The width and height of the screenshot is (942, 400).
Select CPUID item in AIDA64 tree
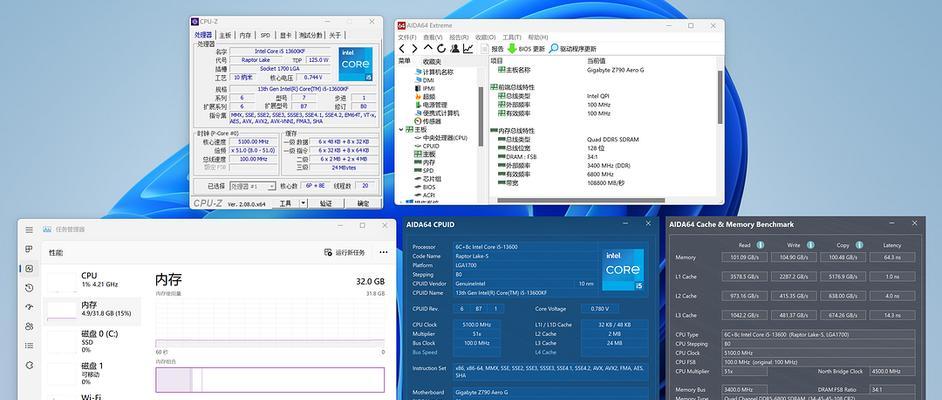pyautogui.click(x=427, y=146)
